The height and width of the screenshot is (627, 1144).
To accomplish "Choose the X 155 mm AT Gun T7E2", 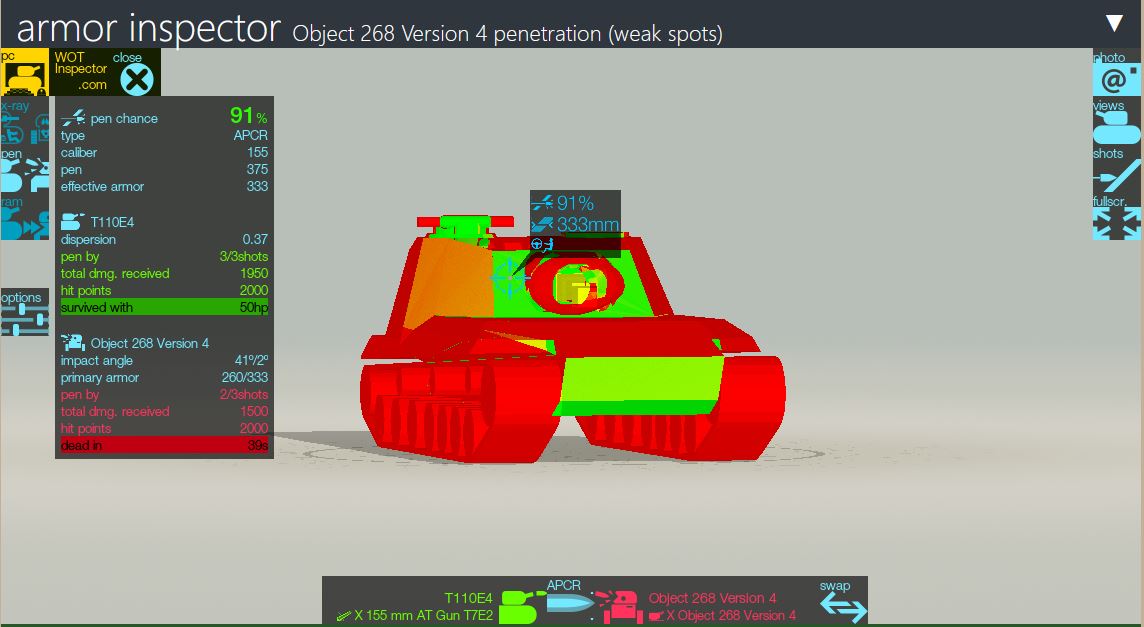I will click(x=416, y=615).
